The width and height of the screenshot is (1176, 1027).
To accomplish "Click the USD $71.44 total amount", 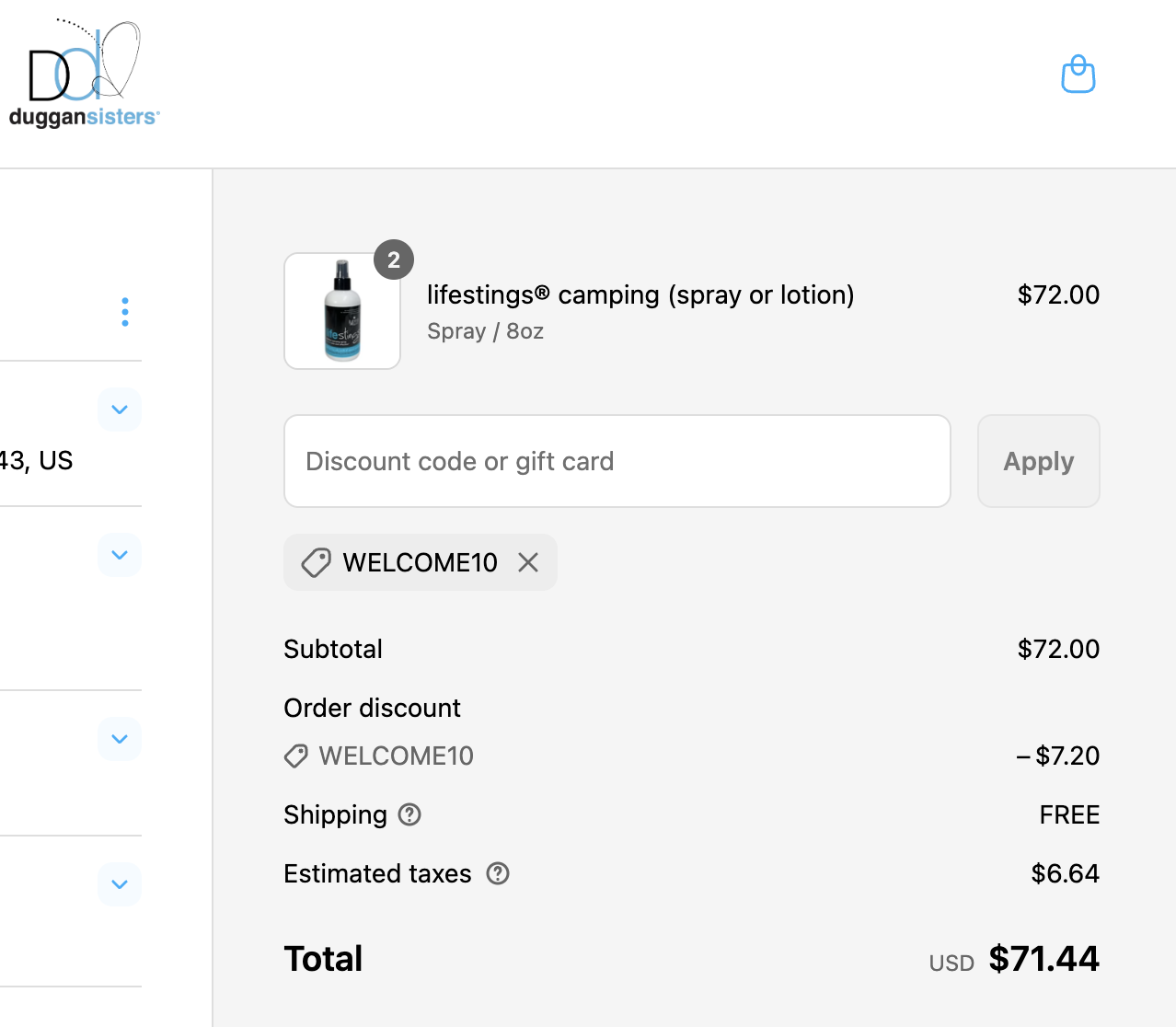I will coord(1043,959).
